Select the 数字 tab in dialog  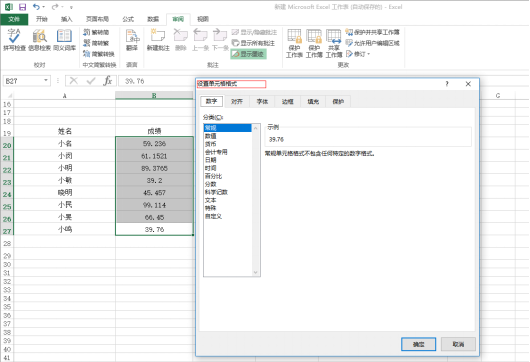211,101
